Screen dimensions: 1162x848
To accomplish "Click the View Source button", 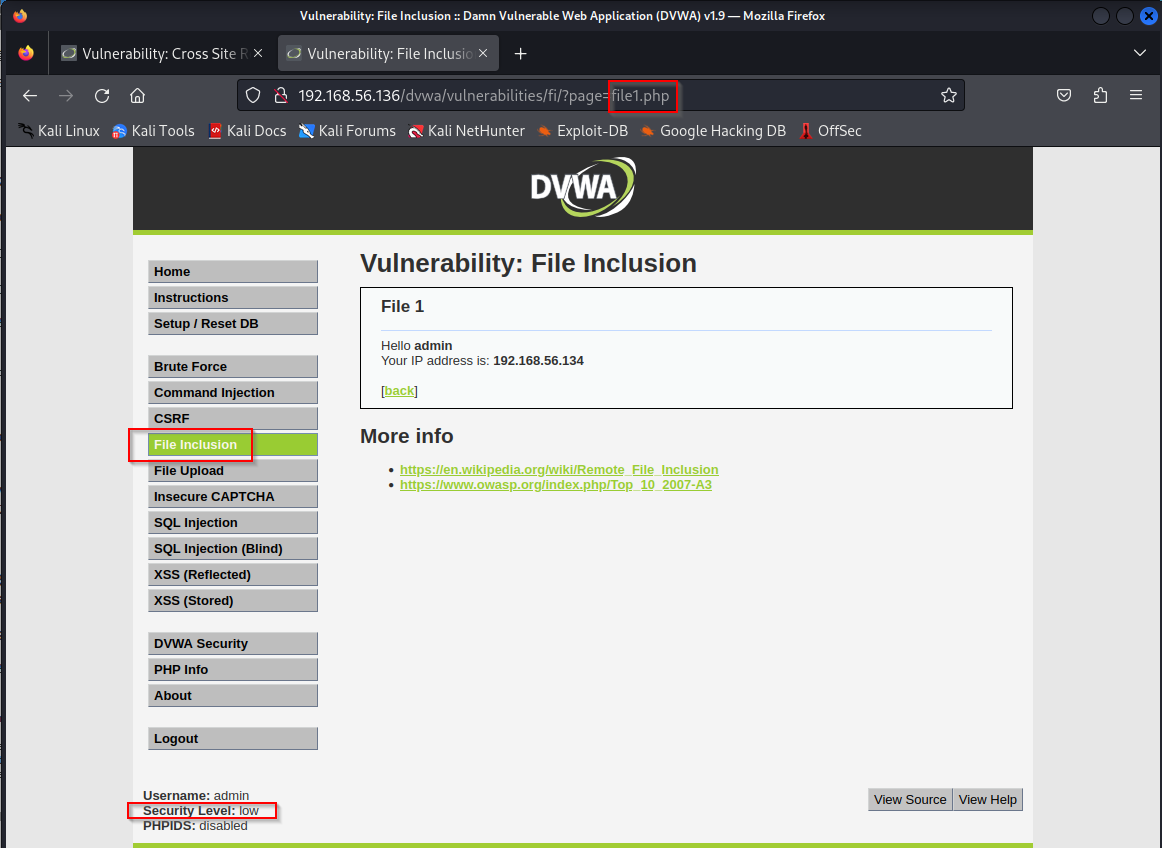I will coord(910,799).
